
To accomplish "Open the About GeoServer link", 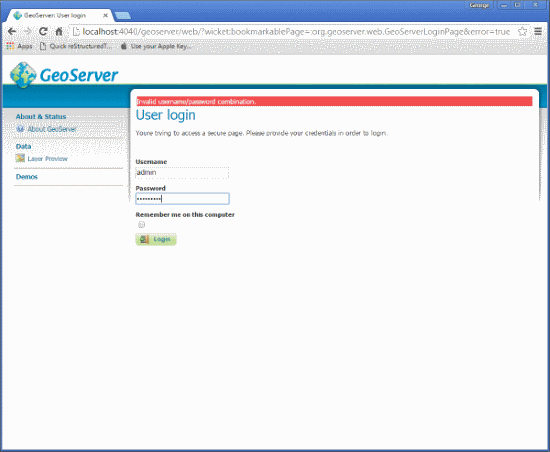I will pyautogui.click(x=52, y=129).
